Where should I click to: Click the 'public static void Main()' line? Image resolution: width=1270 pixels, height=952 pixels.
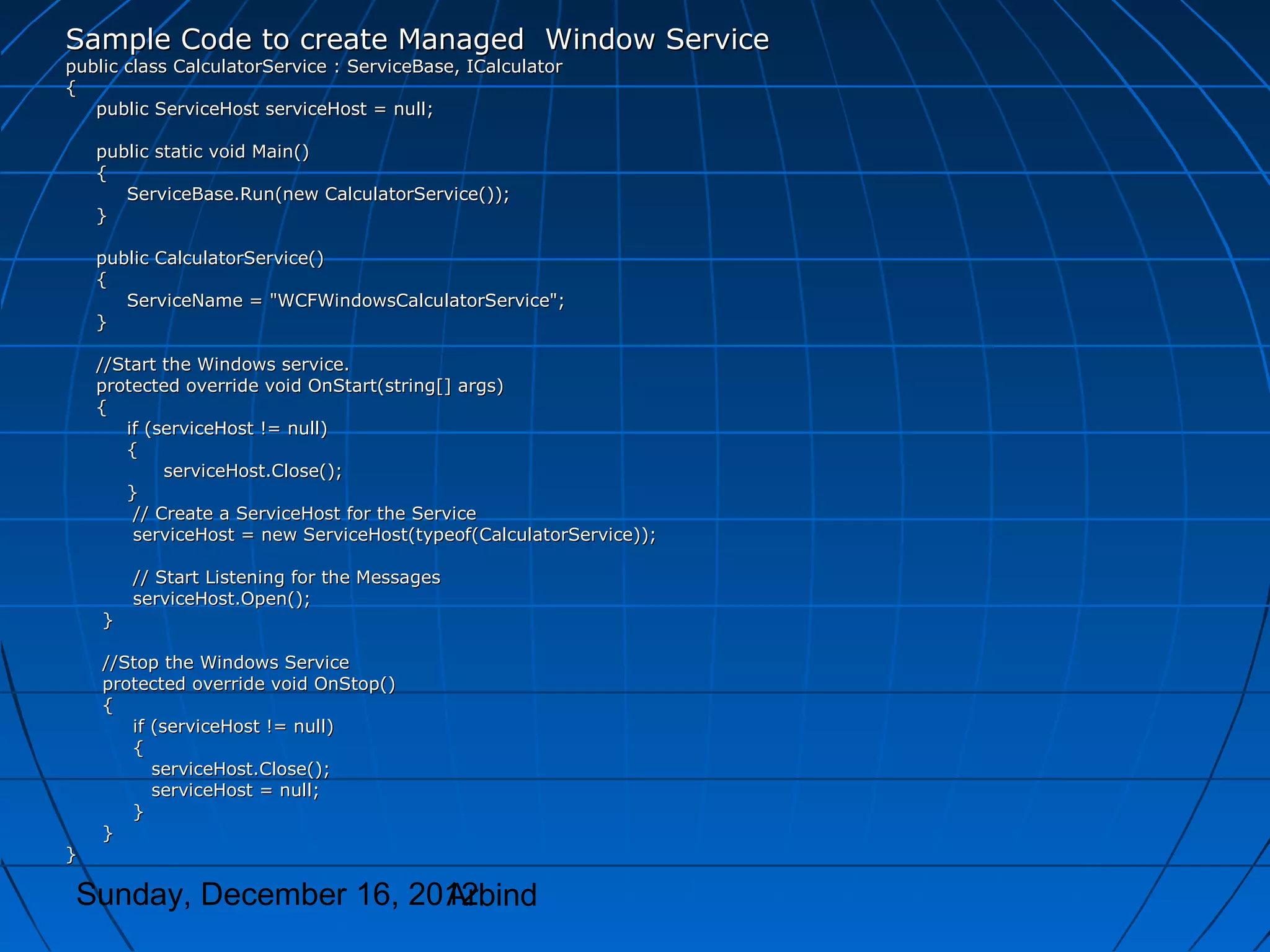202,152
